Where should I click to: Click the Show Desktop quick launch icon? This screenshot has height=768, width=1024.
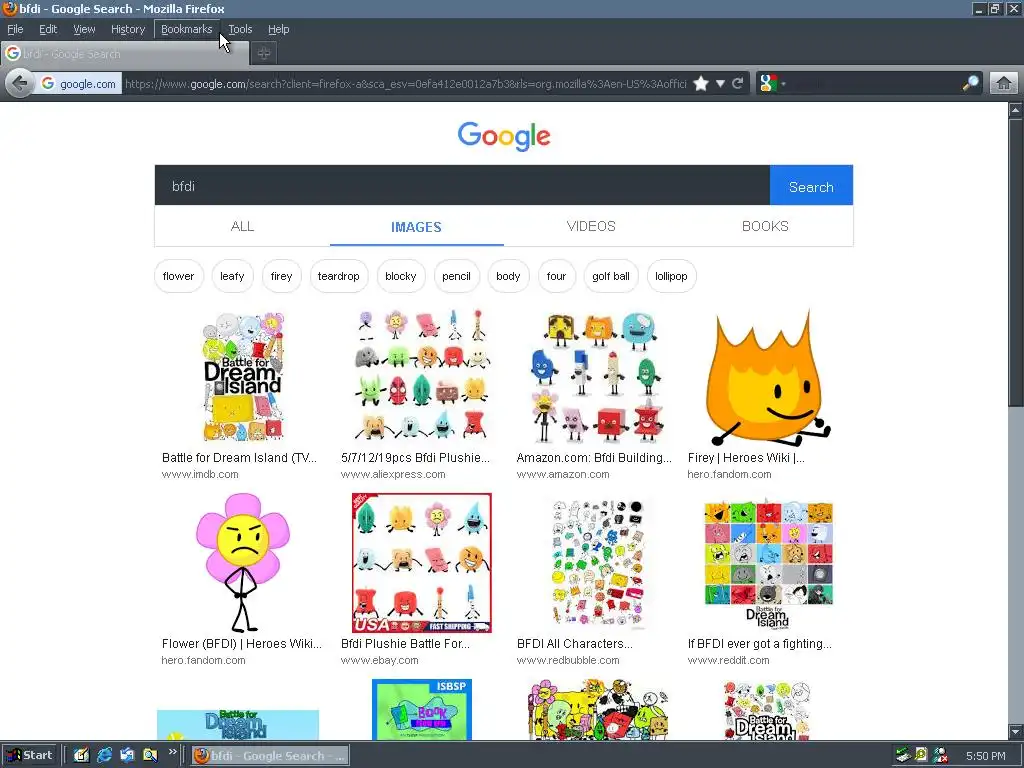[81, 755]
